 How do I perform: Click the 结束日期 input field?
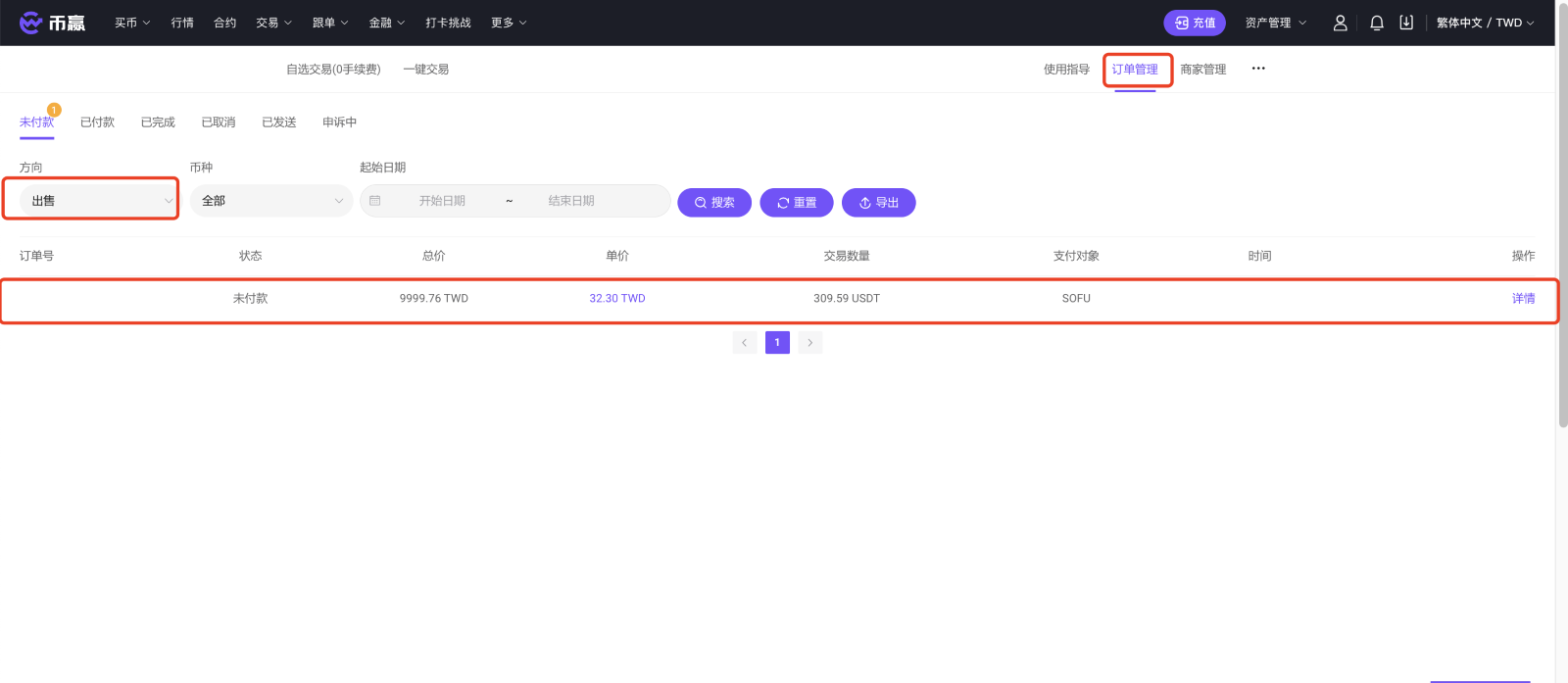571,201
